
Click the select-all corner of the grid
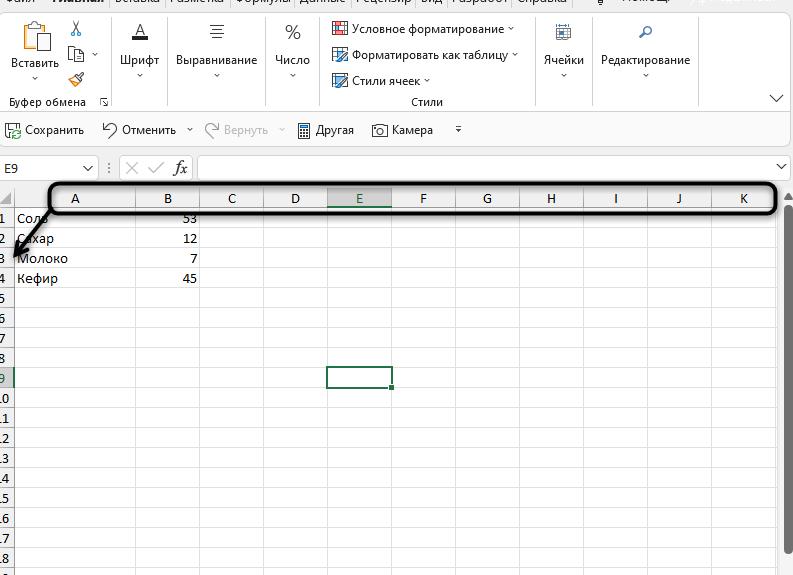(6, 198)
